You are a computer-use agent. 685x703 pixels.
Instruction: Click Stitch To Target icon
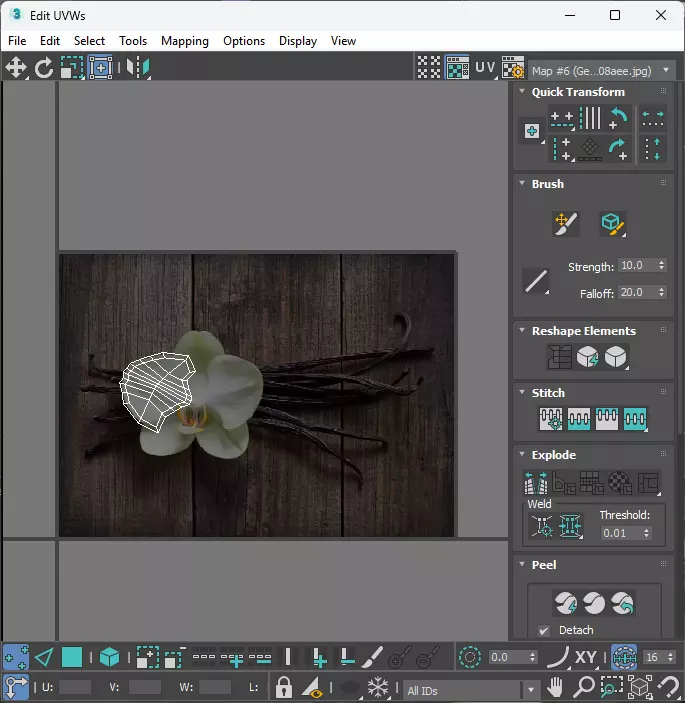click(551, 419)
